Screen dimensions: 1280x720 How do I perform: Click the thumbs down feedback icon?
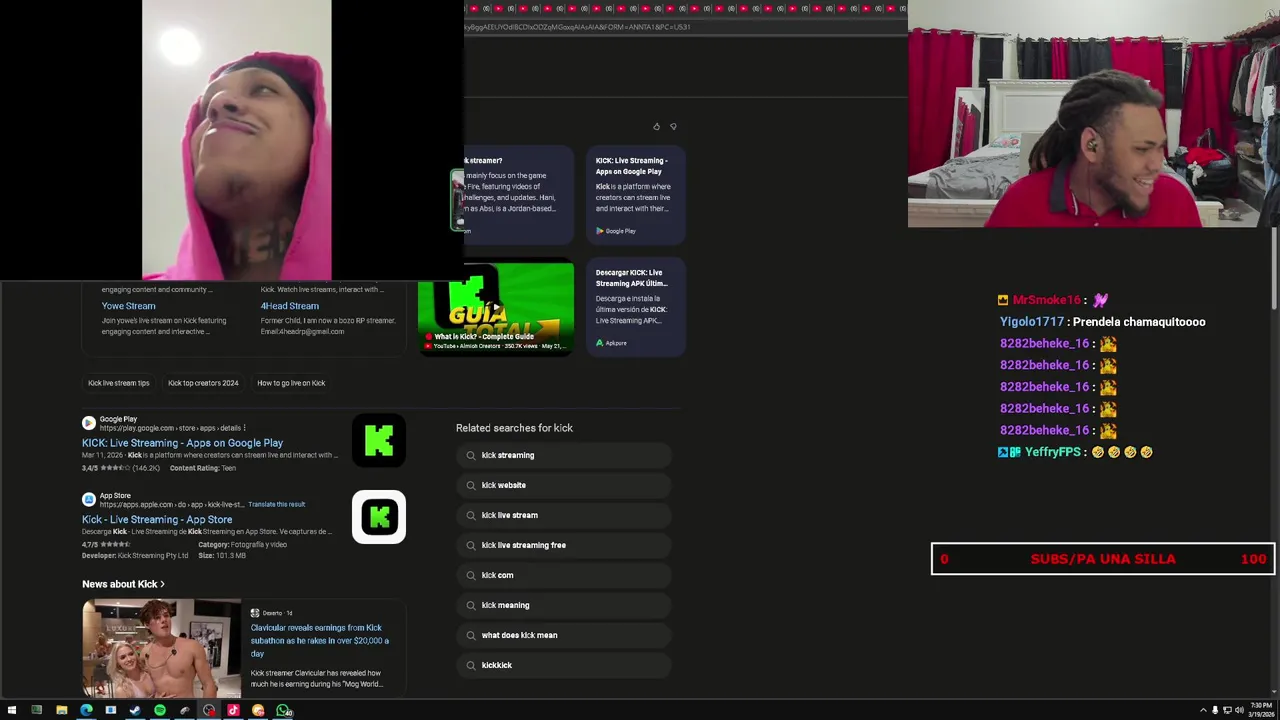[673, 127]
